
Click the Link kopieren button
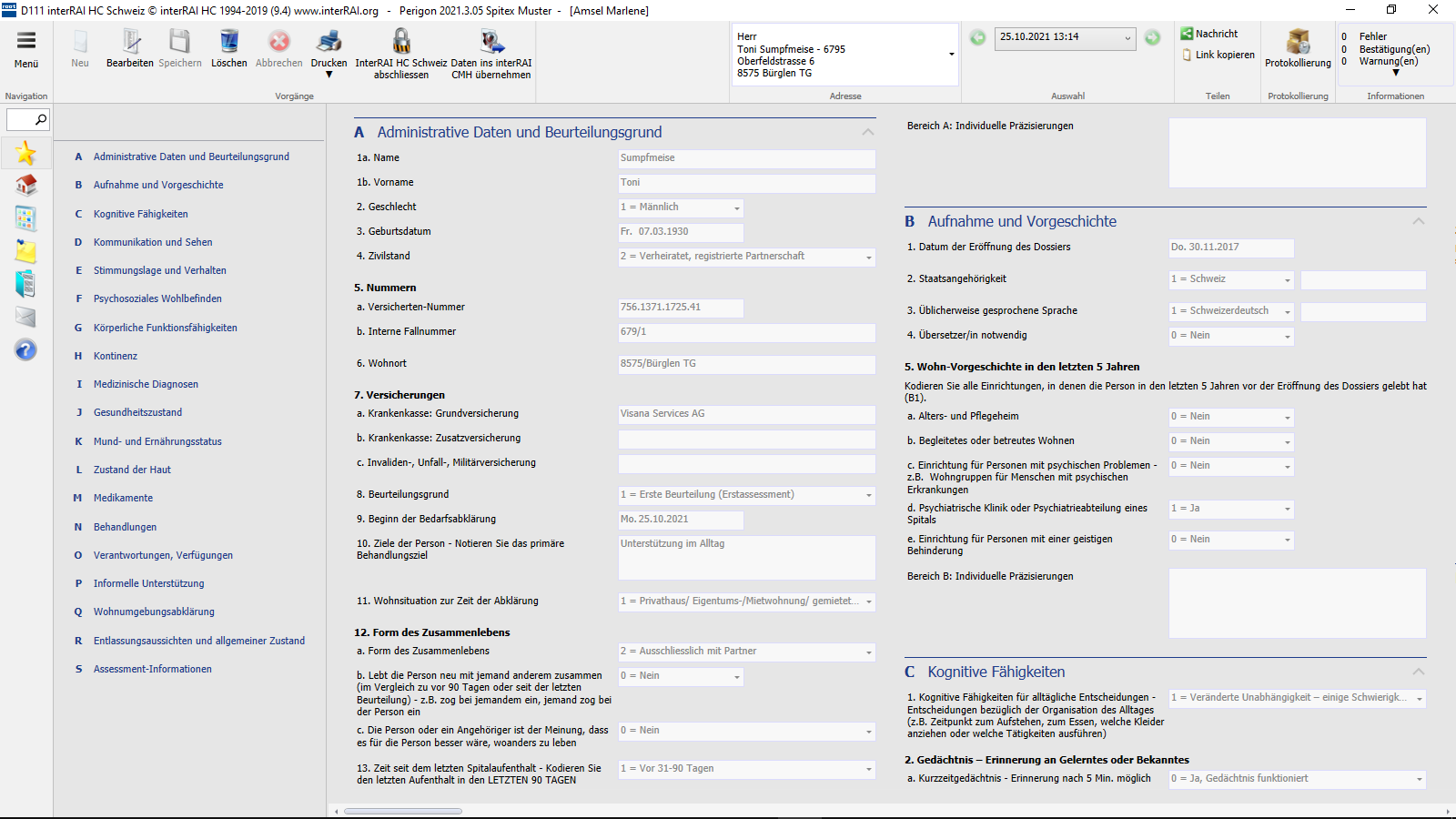1218,55
